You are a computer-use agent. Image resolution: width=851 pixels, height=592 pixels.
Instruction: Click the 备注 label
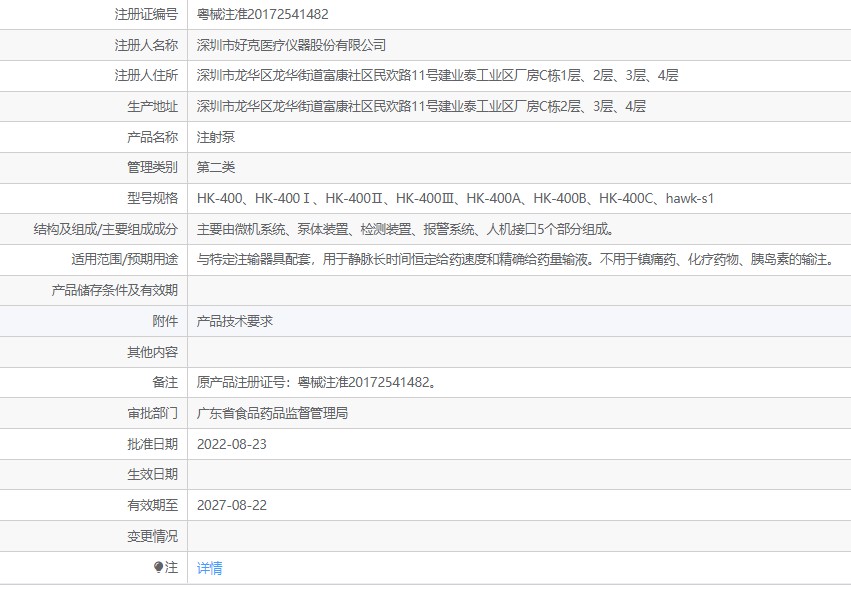(166, 383)
